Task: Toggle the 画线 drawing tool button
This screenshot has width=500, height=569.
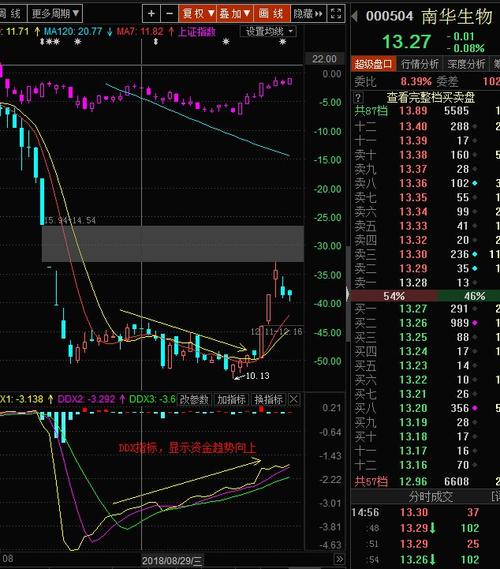Action: pyautogui.click(x=272, y=14)
